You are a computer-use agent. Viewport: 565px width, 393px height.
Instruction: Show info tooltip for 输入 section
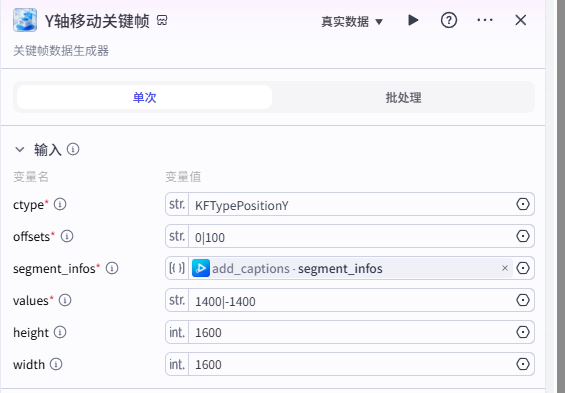(73, 149)
